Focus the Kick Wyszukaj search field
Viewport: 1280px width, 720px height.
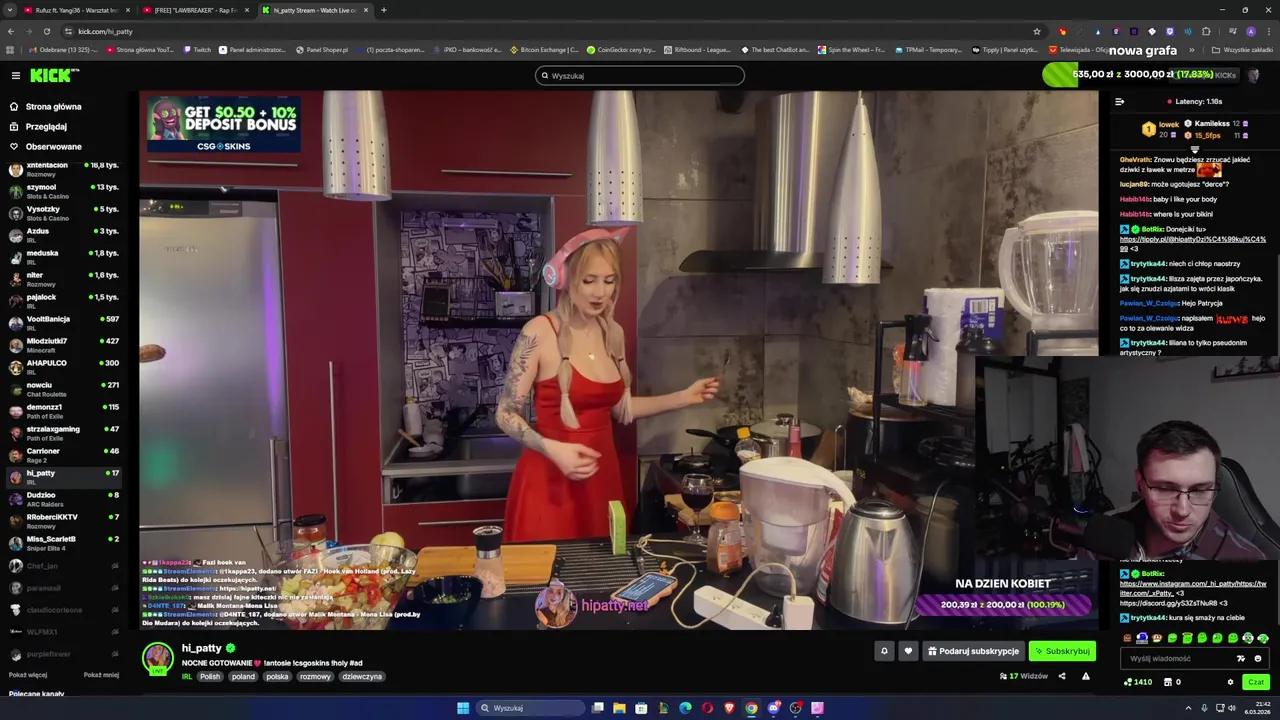point(640,75)
